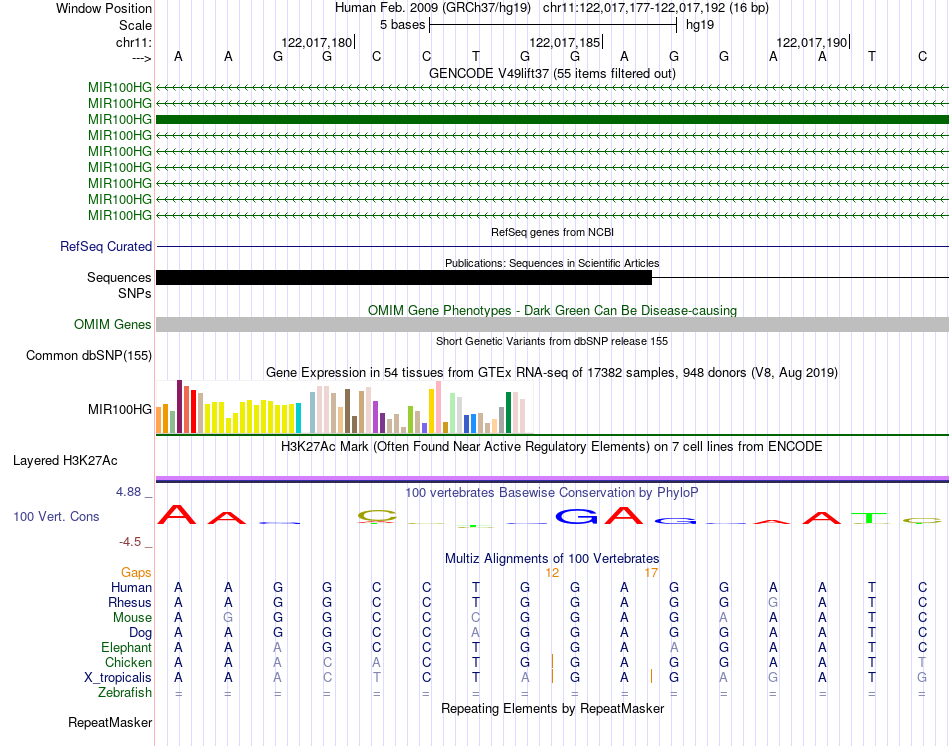Open the GENCODE V49lift37 track title
Screen dimensions: 950x746
[552, 73]
